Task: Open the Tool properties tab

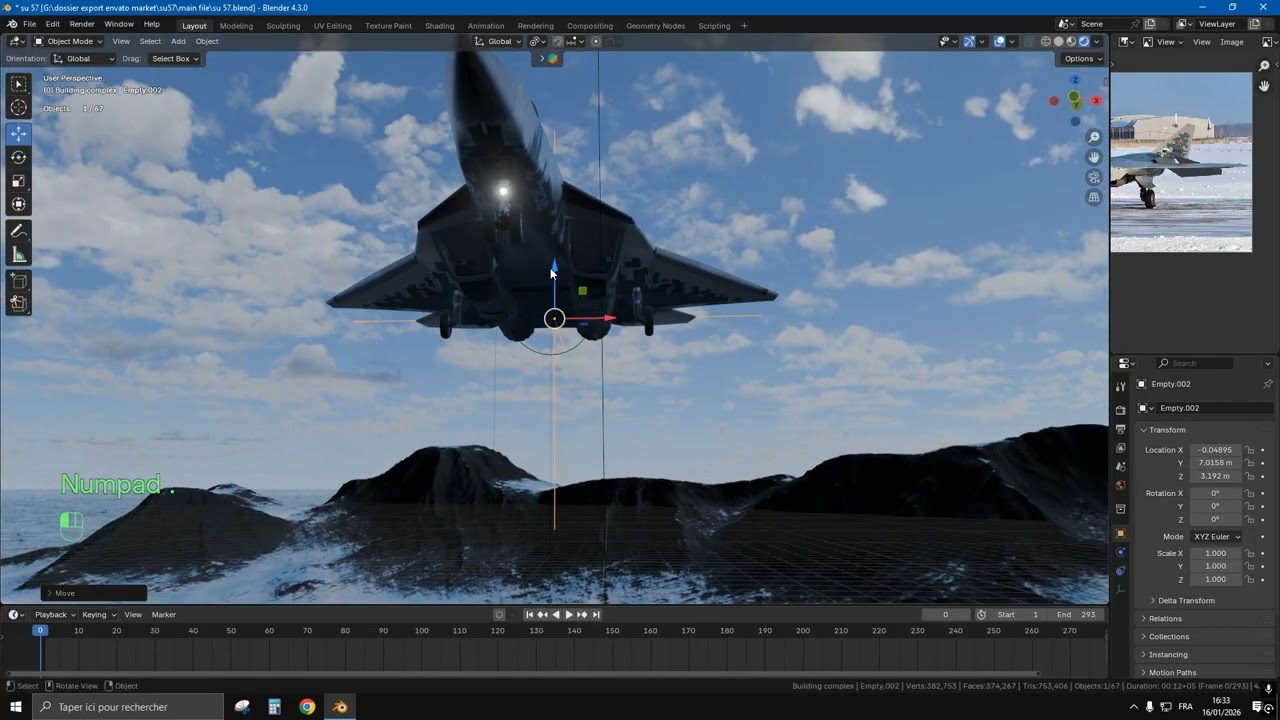Action: [1120, 386]
